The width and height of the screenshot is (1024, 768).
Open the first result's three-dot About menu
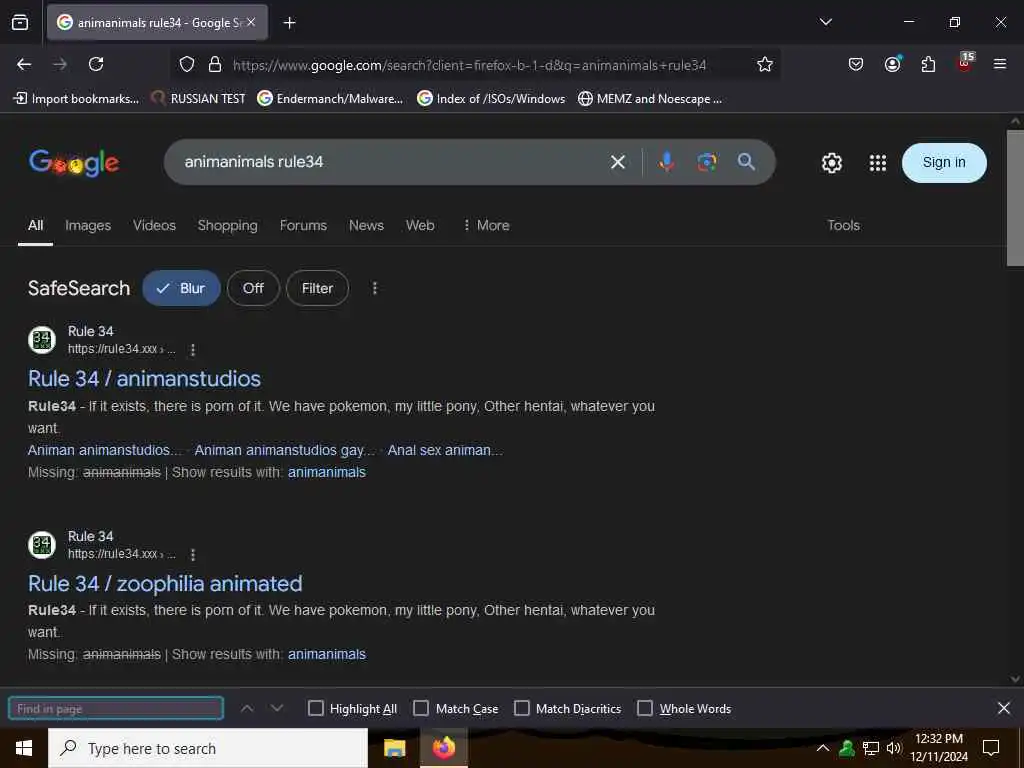tap(192, 350)
